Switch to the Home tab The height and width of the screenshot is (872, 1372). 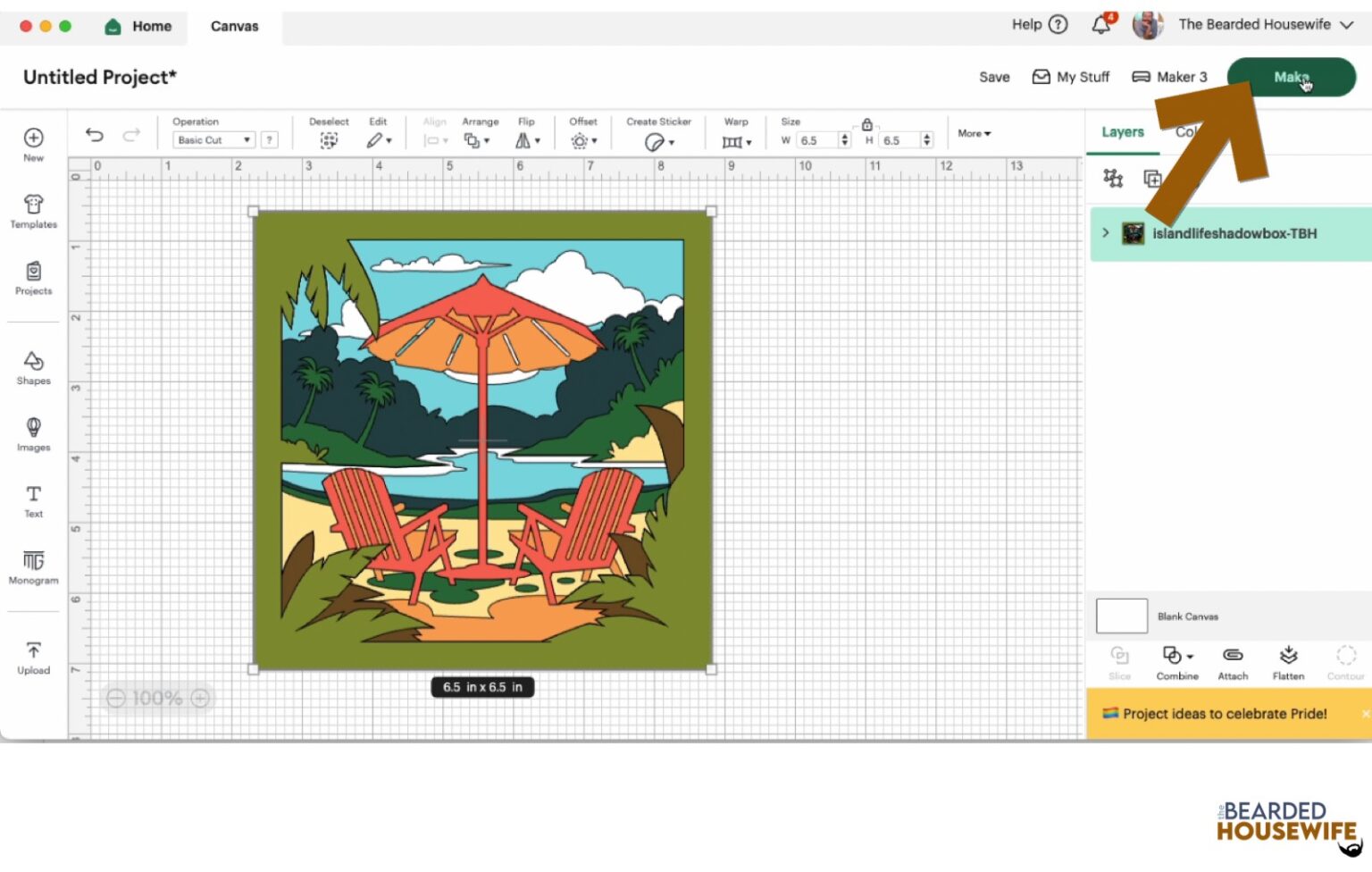pyautogui.click(x=138, y=27)
